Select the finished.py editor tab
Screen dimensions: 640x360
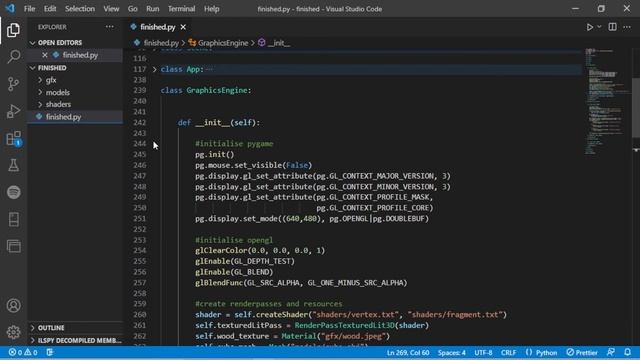(x=158, y=27)
